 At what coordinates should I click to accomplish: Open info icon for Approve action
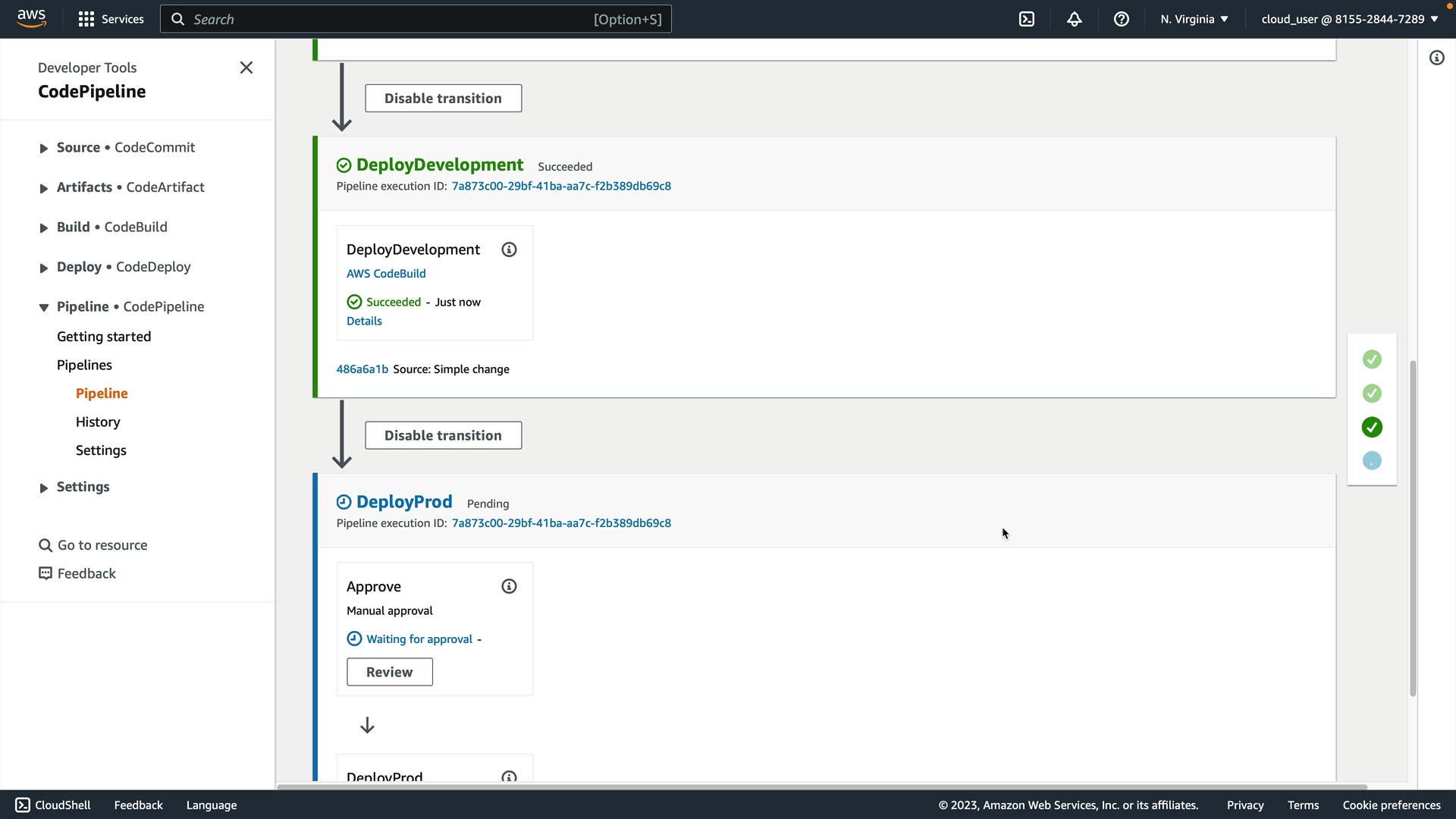click(x=509, y=586)
